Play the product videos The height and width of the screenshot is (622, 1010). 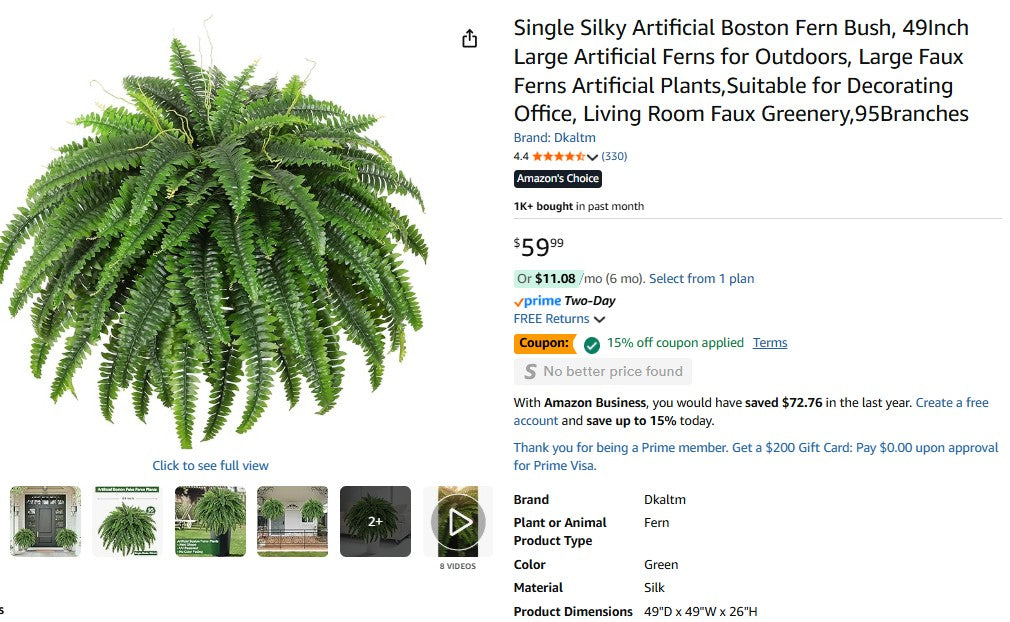458,520
